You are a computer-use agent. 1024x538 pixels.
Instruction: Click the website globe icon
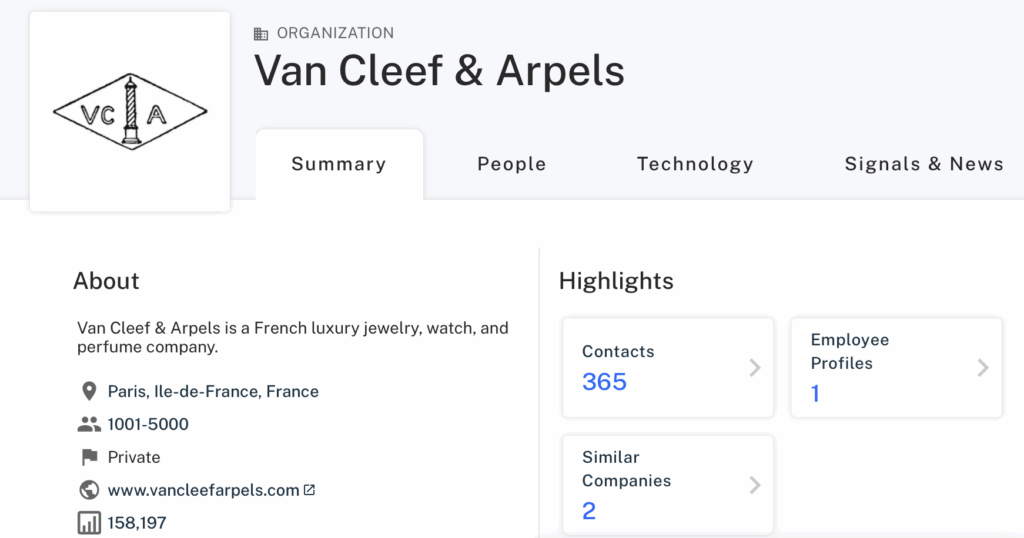pyautogui.click(x=89, y=490)
